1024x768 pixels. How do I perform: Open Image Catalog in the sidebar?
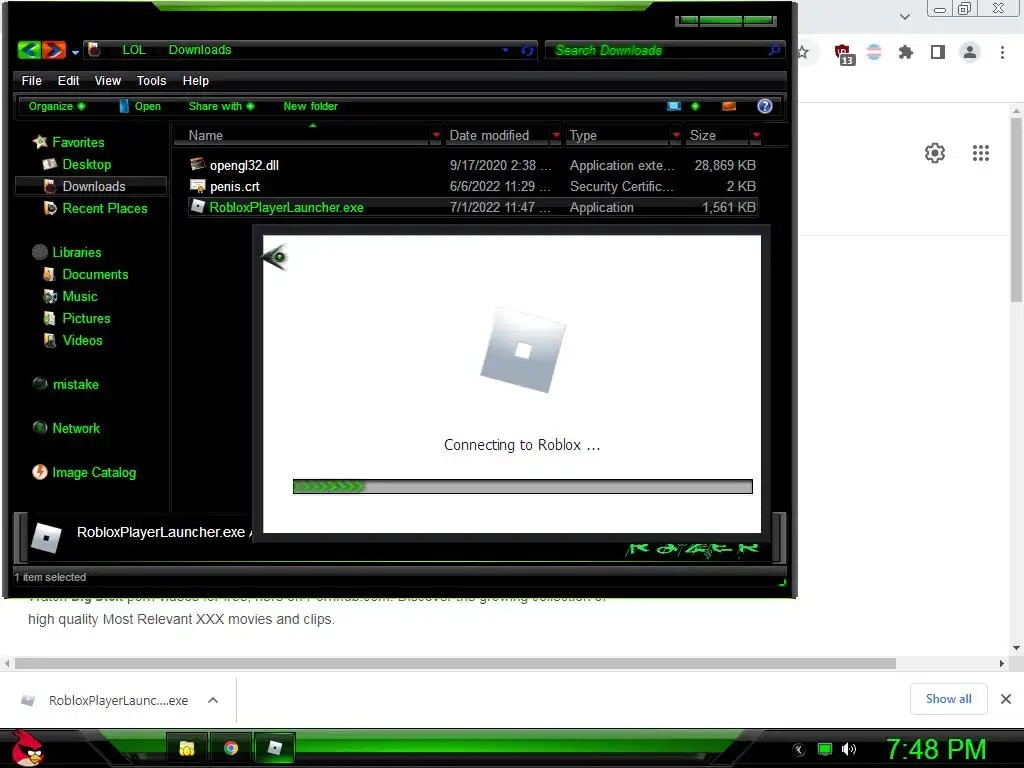pos(93,472)
